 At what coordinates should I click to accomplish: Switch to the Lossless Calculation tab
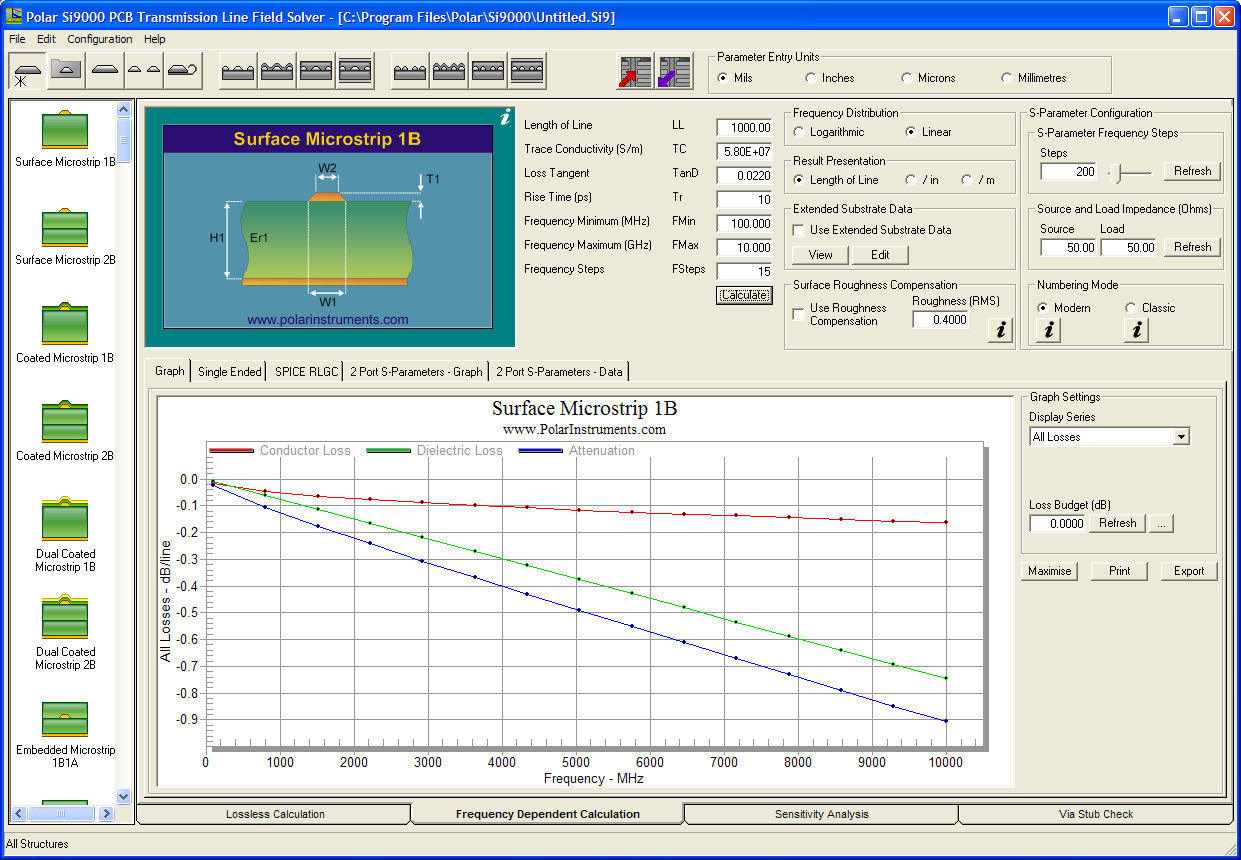[x=275, y=814]
